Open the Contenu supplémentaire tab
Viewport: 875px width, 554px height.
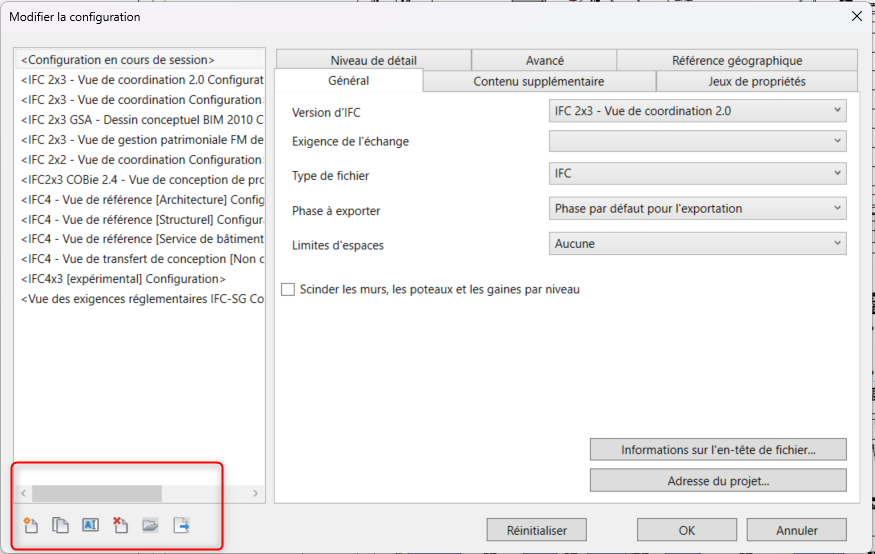point(539,81)
